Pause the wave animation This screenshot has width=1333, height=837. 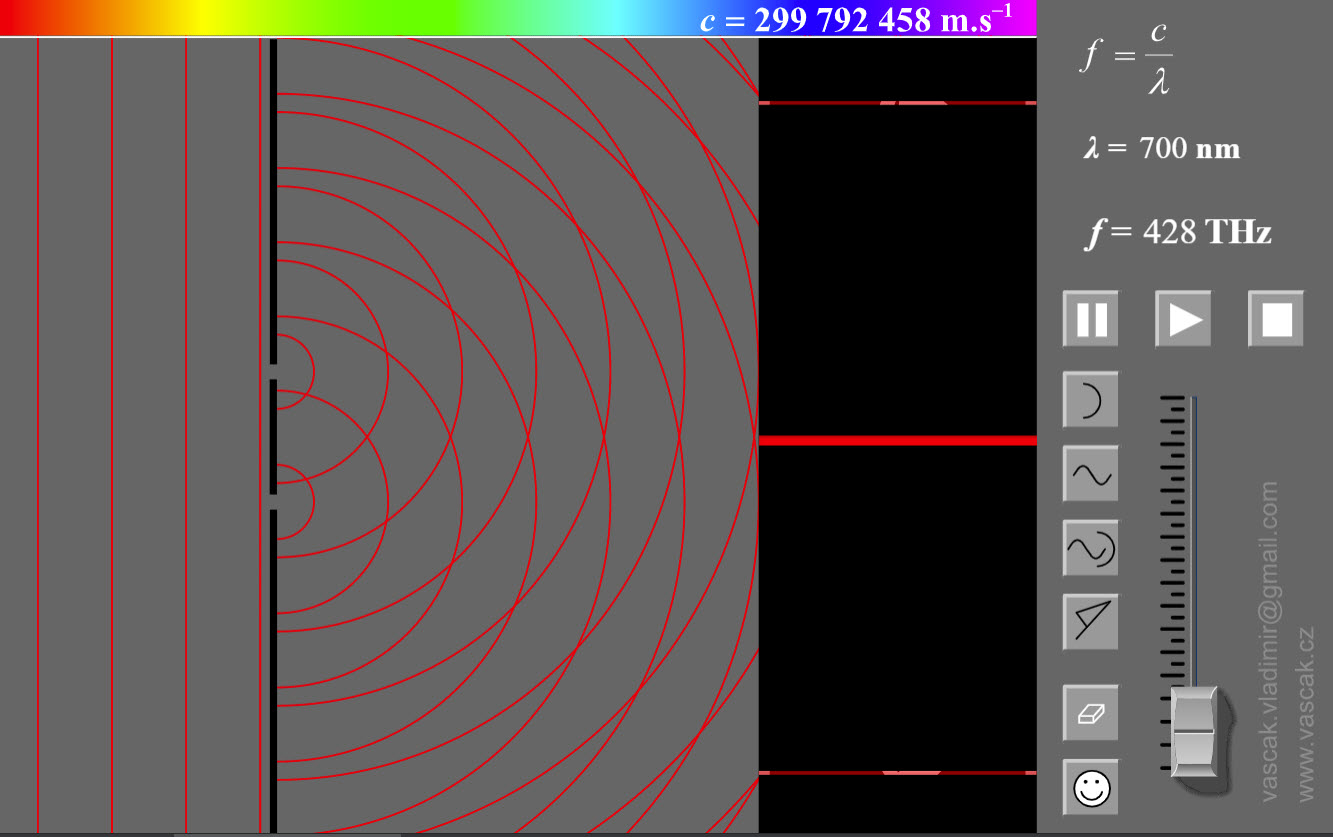1090,320
